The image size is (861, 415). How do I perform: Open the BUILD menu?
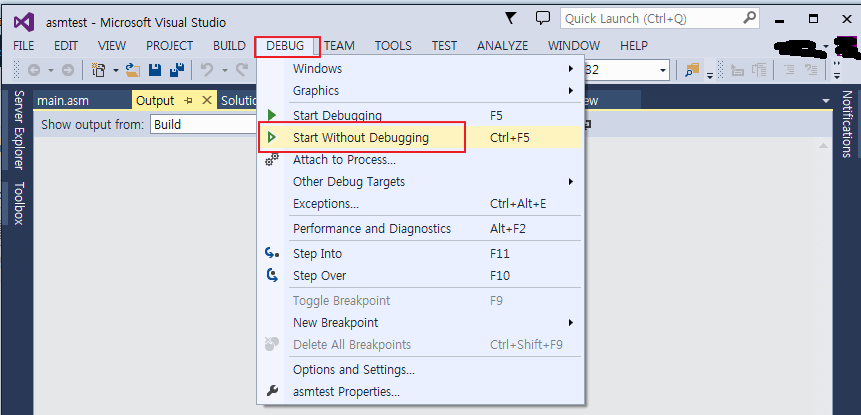(229, 46)
